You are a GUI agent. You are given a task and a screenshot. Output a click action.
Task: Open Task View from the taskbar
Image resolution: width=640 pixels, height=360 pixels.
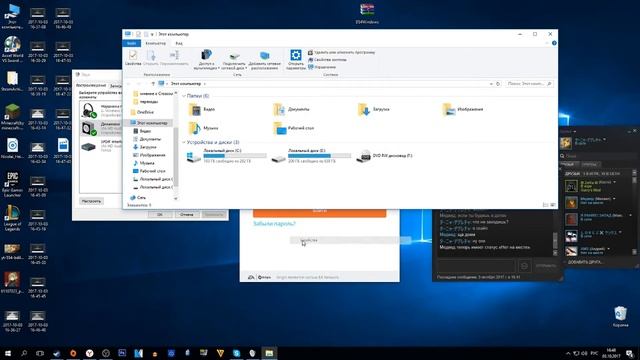click(x=40, y=353)
